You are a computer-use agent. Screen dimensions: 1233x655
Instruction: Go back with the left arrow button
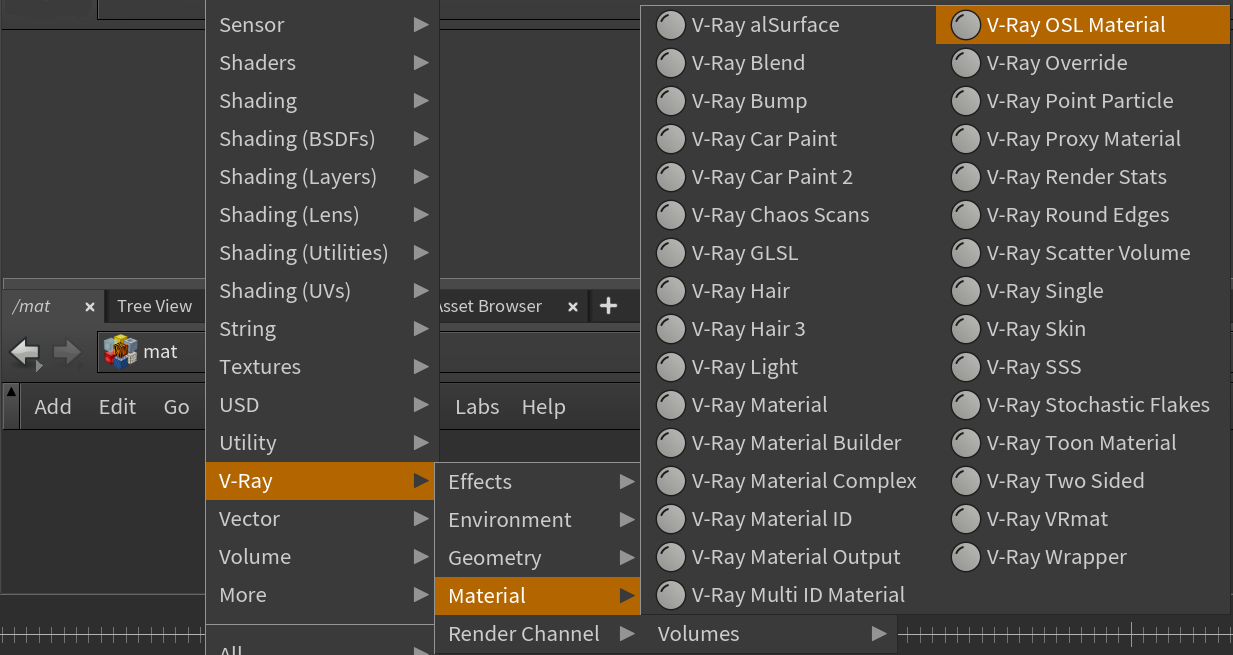(x=25, y=352)
